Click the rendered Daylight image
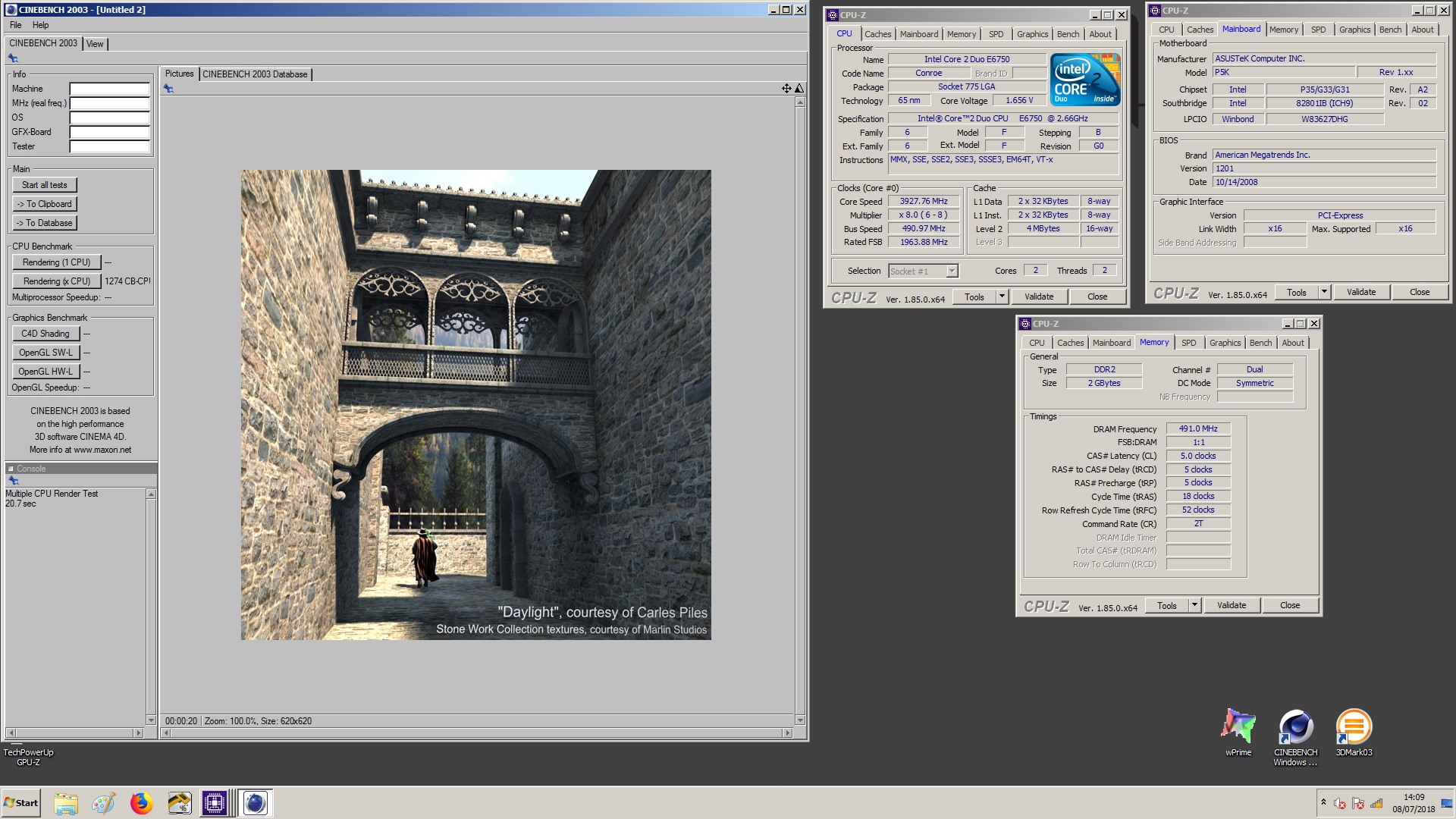 tap(476, 405)
